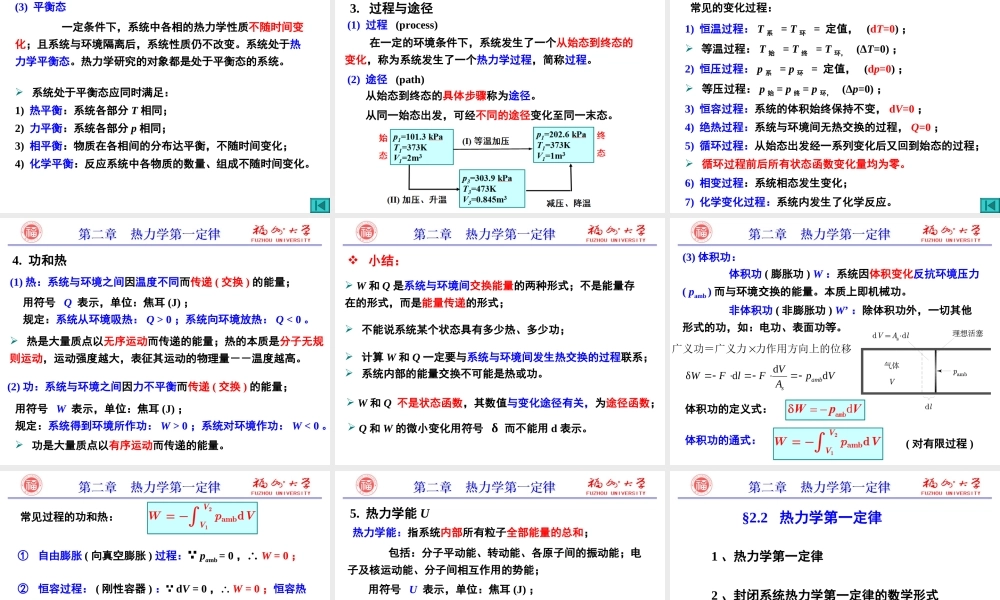This screenshot has height=600, width=1000.
Task: Click the seal icon beside 常见过程的功和热 header
Action: (x=31, y=486)
